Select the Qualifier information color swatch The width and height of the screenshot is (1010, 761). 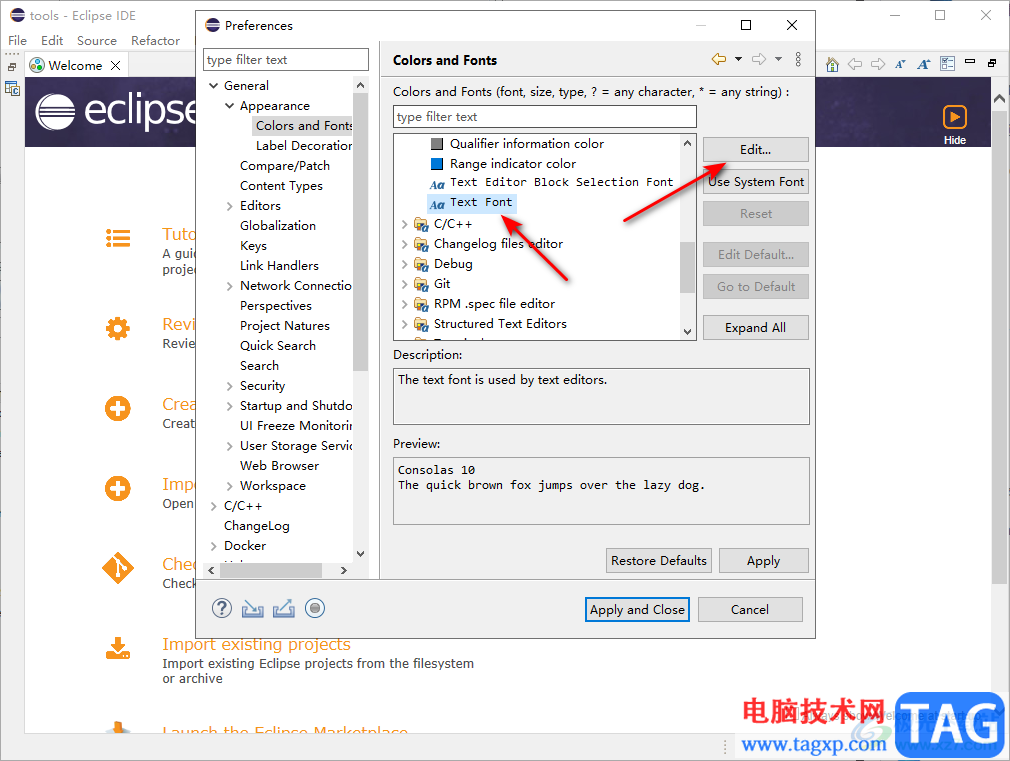tap(437, 144)
